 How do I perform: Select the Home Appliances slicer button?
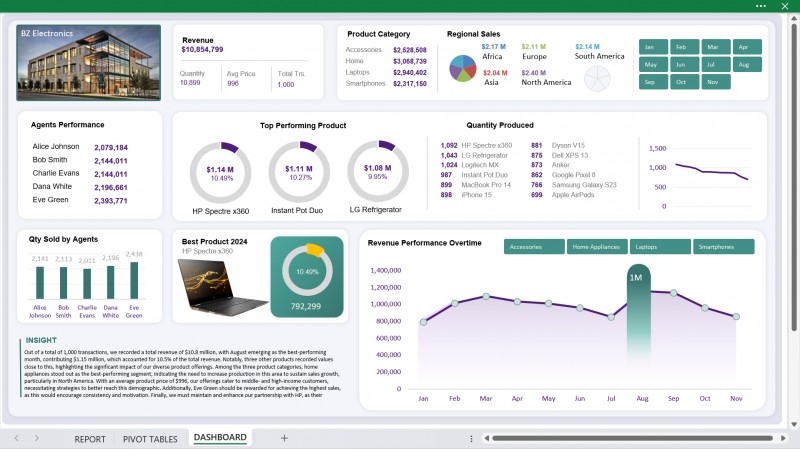[597, 246]
